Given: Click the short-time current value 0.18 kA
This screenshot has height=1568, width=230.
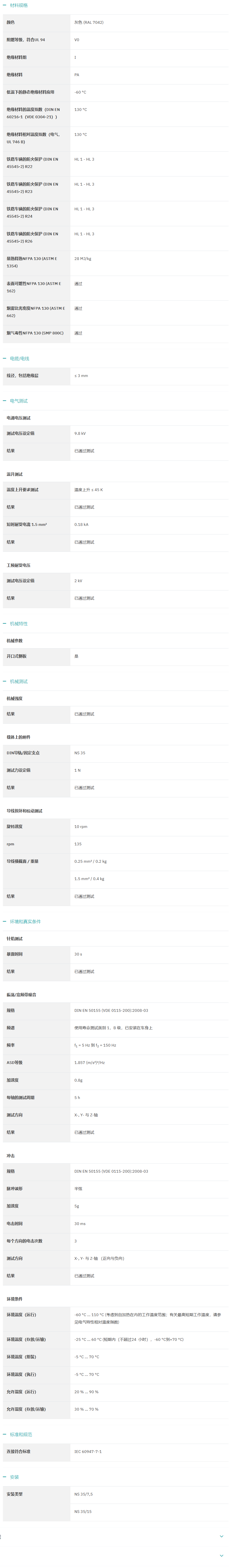Looking at the screenshot, I should pos(82,524).
